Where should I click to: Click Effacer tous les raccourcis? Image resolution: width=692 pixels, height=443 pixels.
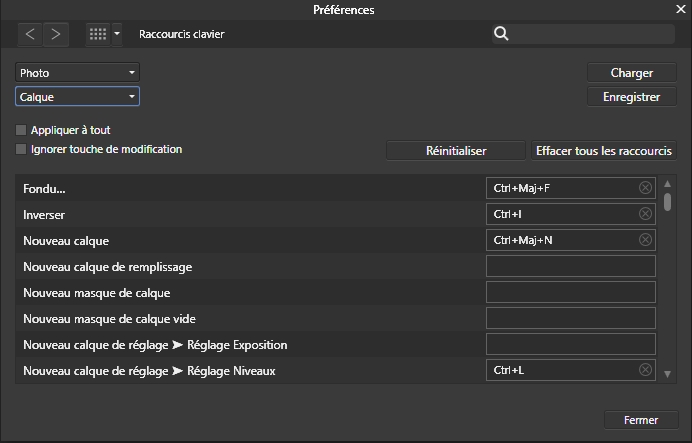605,151
